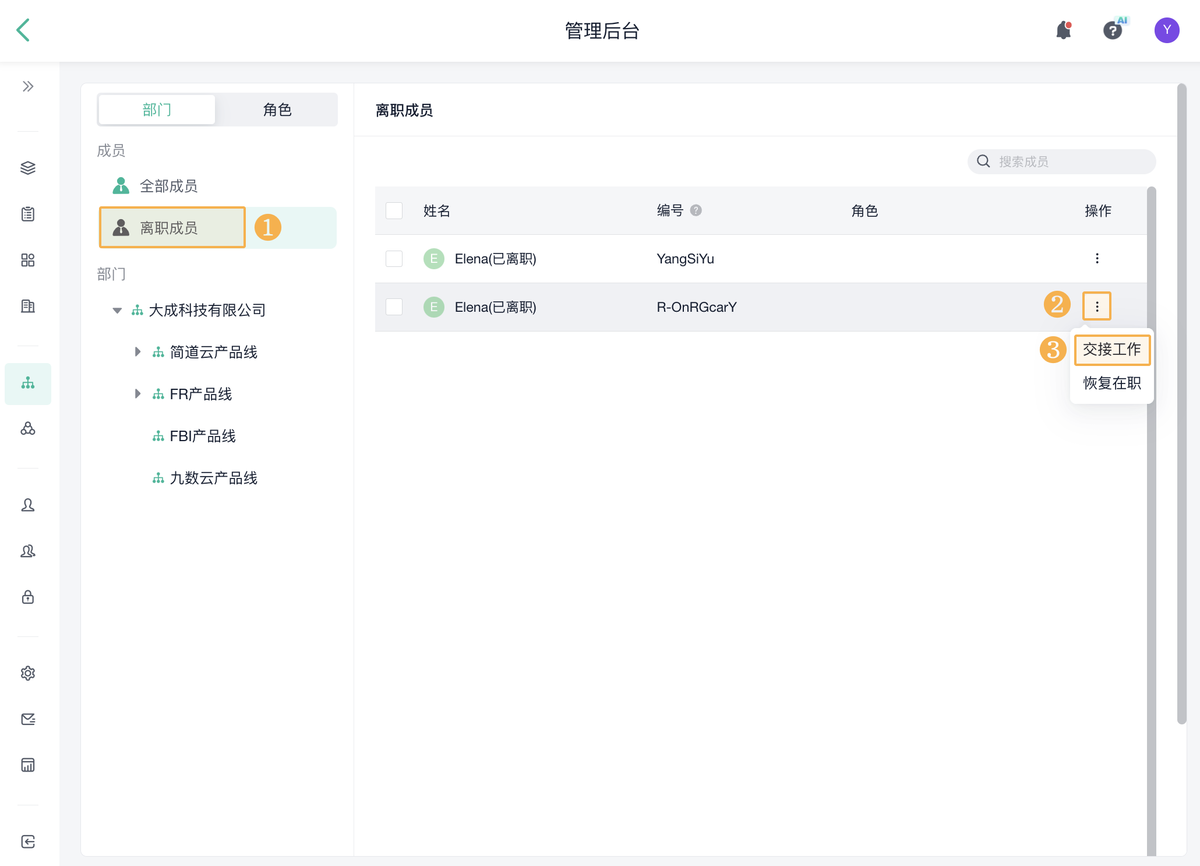Viewport: 1200px width, 866px height.
Task: Click the green back arrow icon
Action: coord(23,30)
